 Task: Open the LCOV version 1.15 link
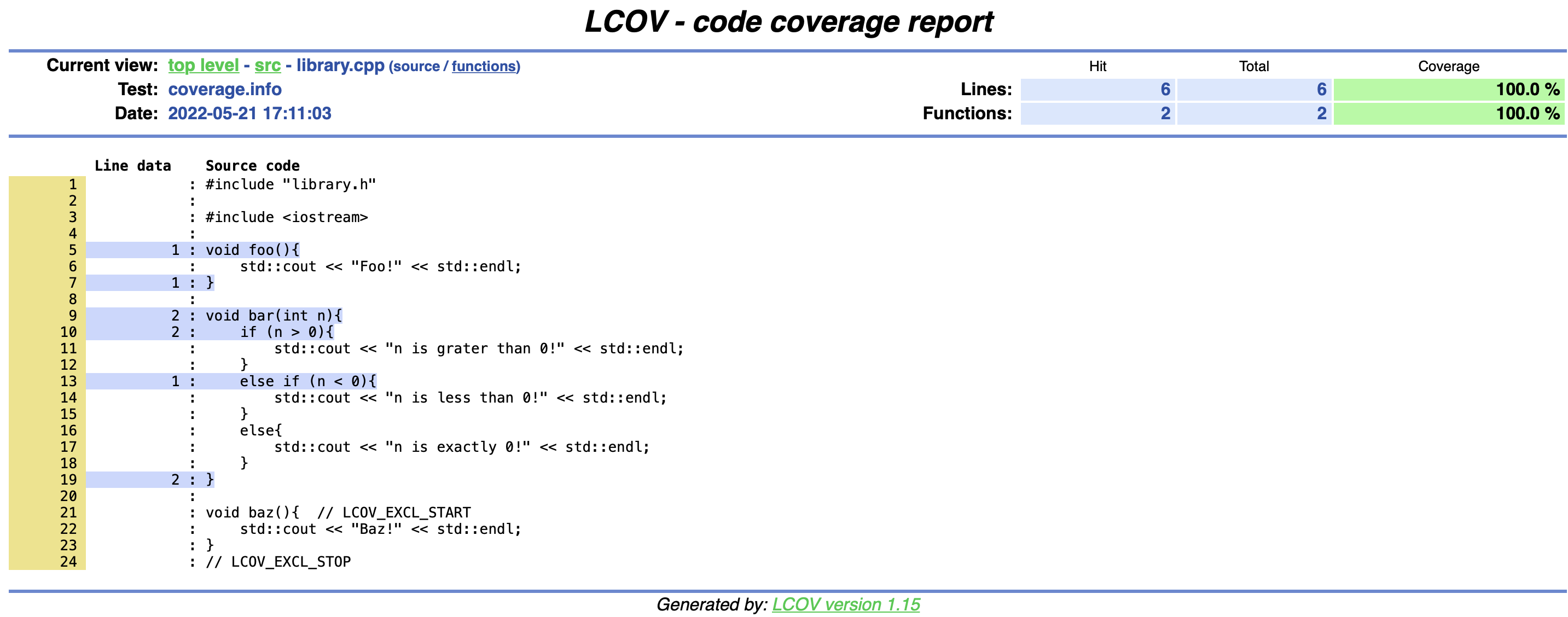coord(845,604)
